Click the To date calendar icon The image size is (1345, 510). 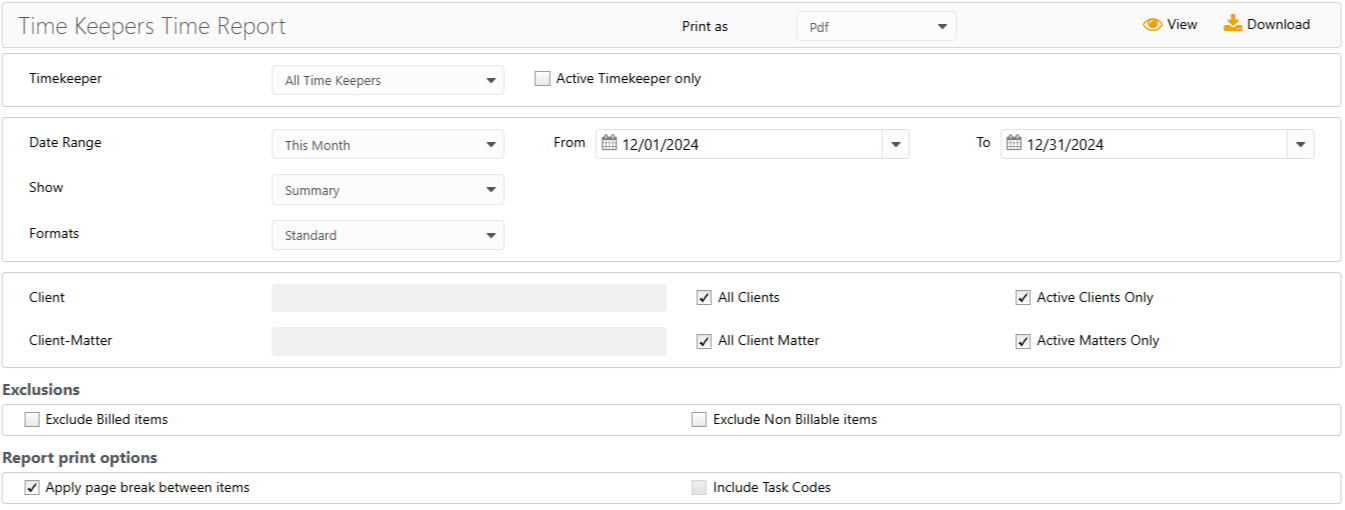pyautogui.click(x=1014, y=144)
